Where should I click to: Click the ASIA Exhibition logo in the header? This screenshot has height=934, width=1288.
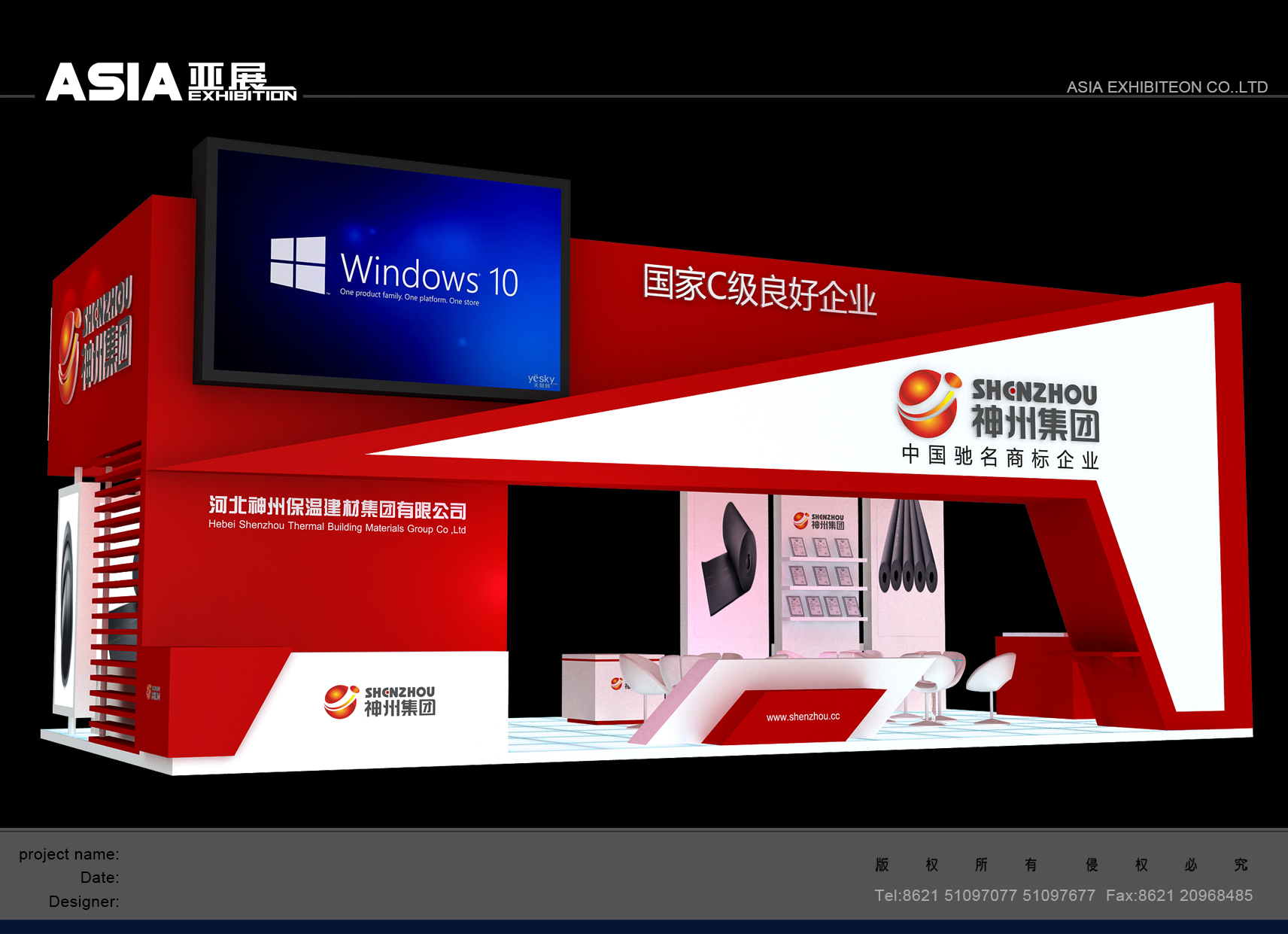(172, 82)
